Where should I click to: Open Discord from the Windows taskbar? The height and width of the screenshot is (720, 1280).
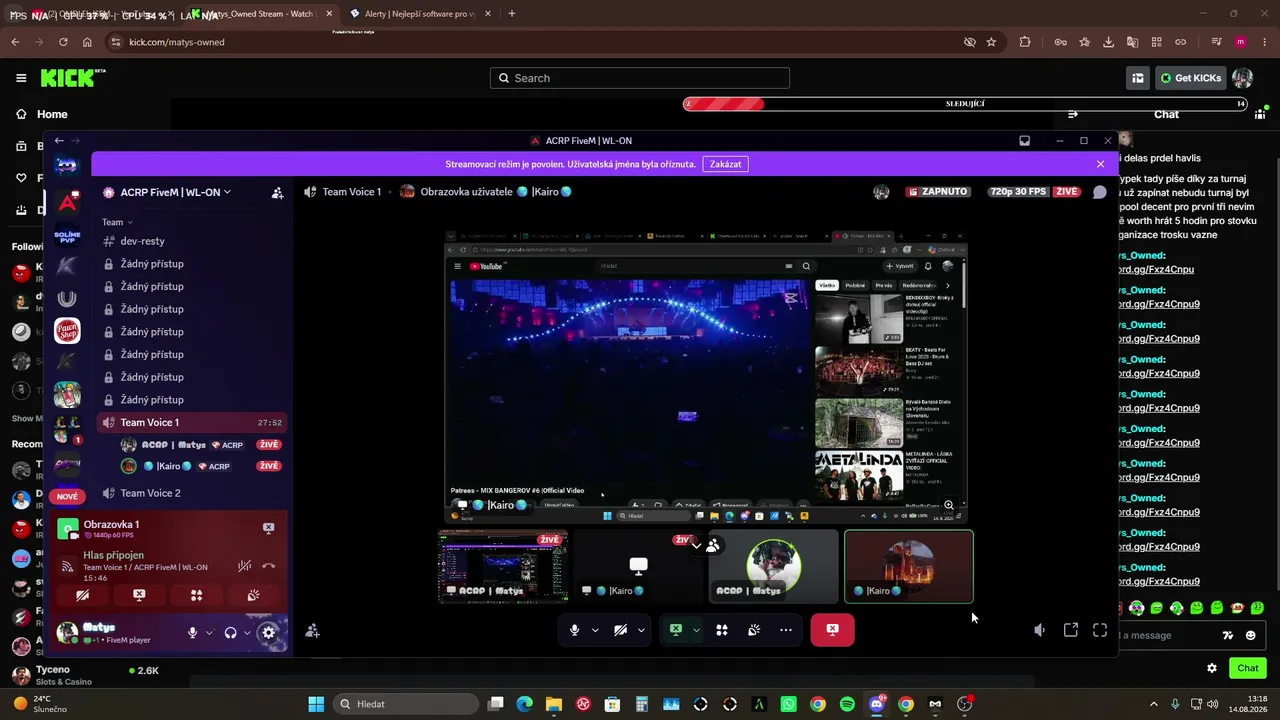tap(877, 704)
